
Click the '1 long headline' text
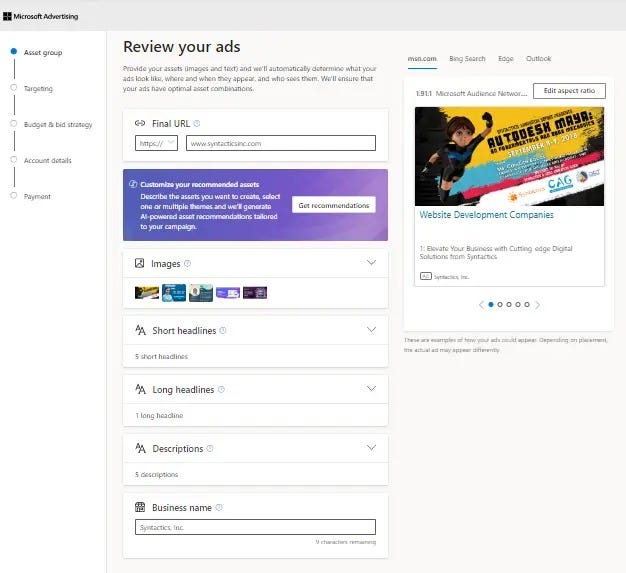click(x=159, y=415)
